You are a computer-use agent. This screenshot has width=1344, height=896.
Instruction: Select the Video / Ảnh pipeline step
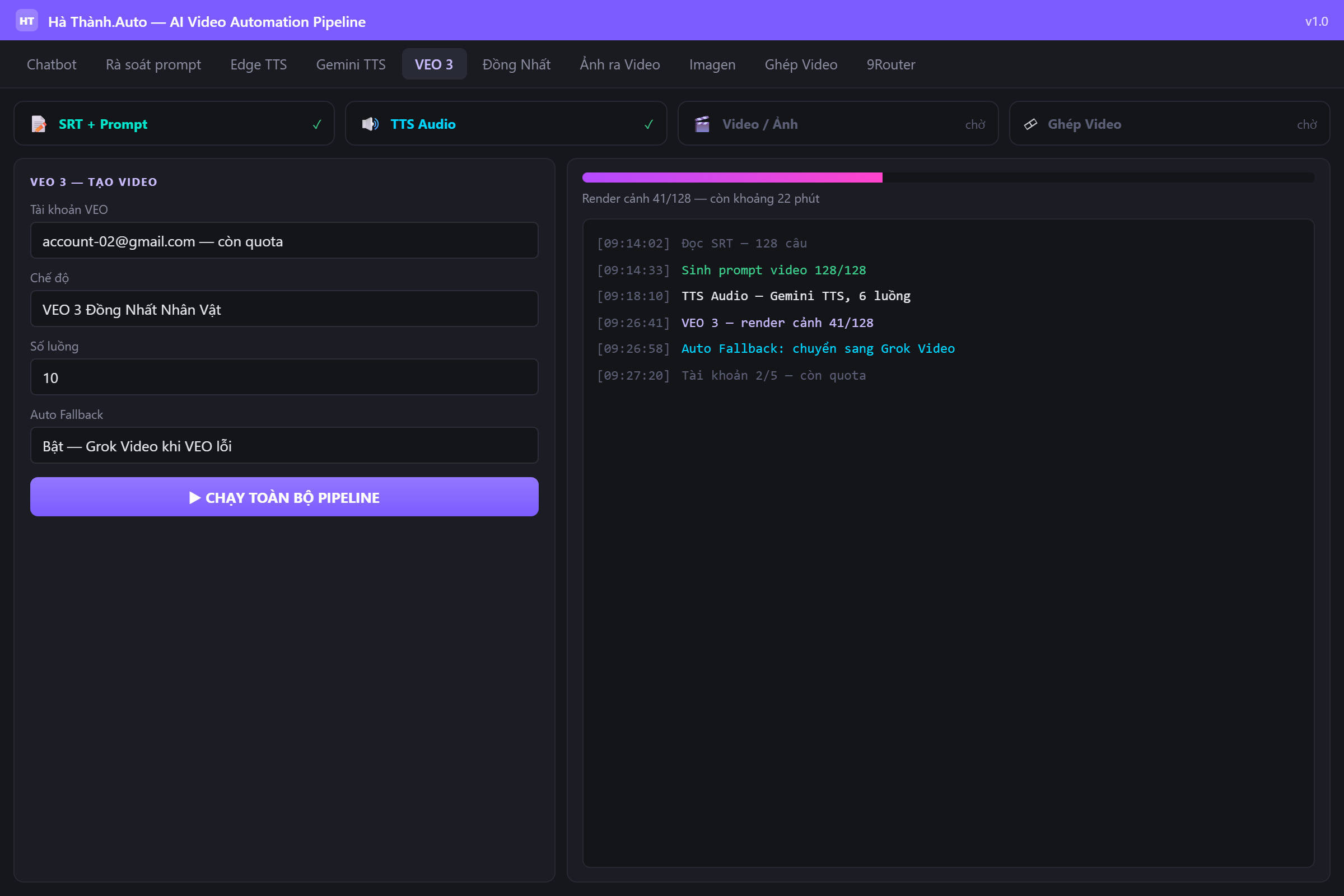(x=838, y=123)
